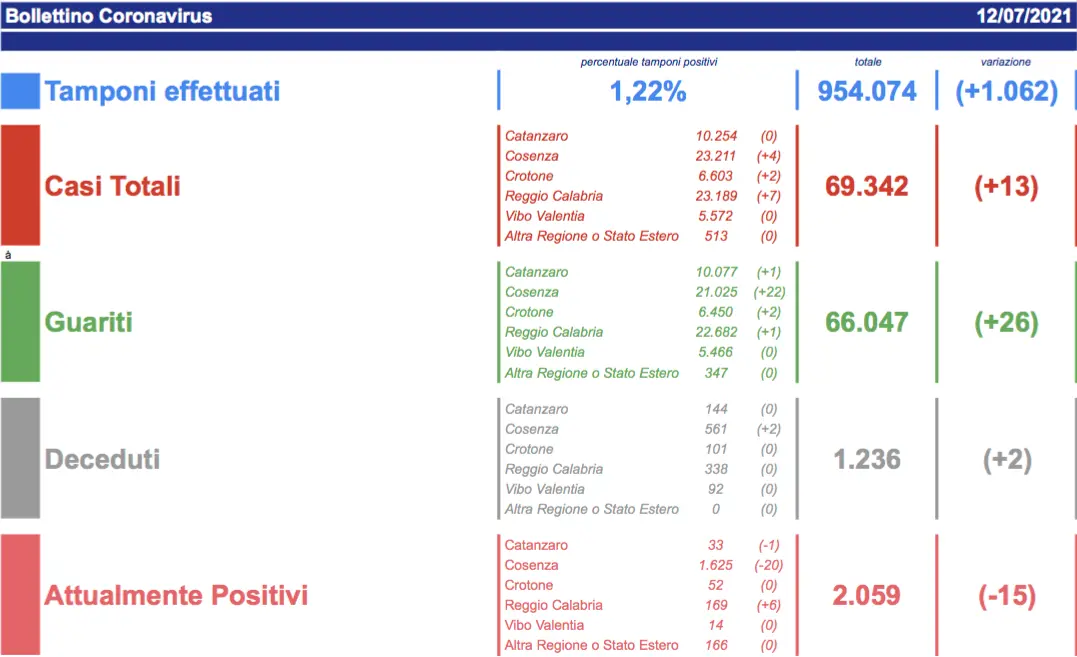Screen dimensions: 1077x657
Task: Select Crotone deceased value 101
Action: point(716,449)
